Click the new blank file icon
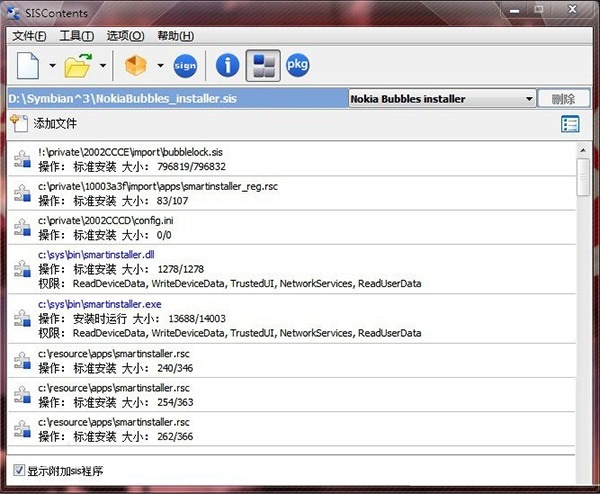The width and height of the screenshot is (600, 494). [28, 66]
